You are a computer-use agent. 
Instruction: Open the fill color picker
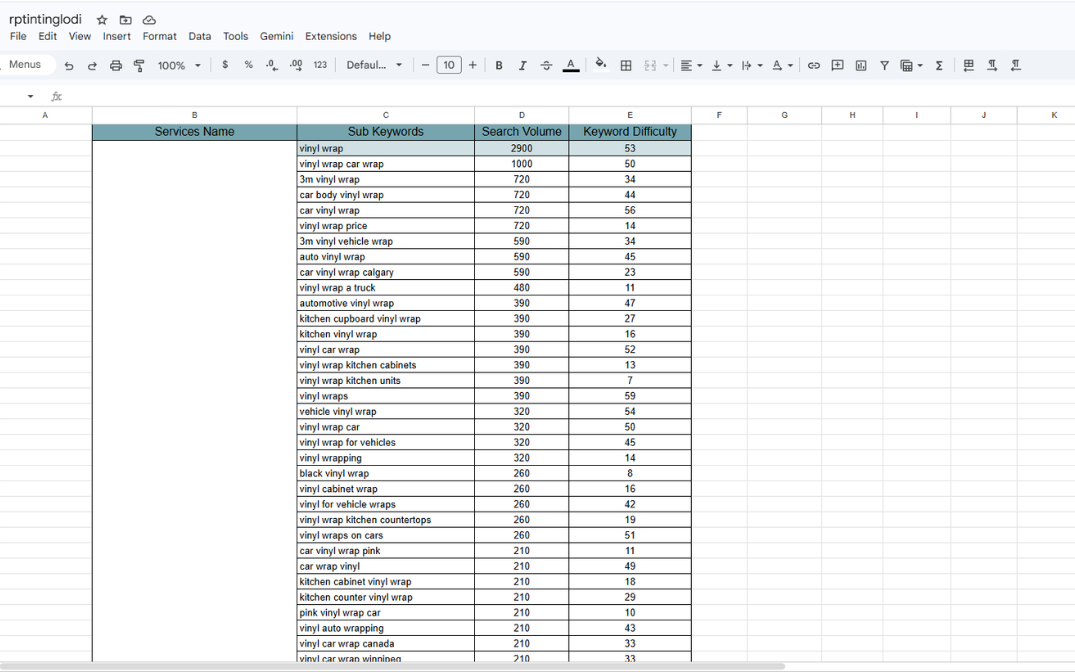(x=601, y=65)
